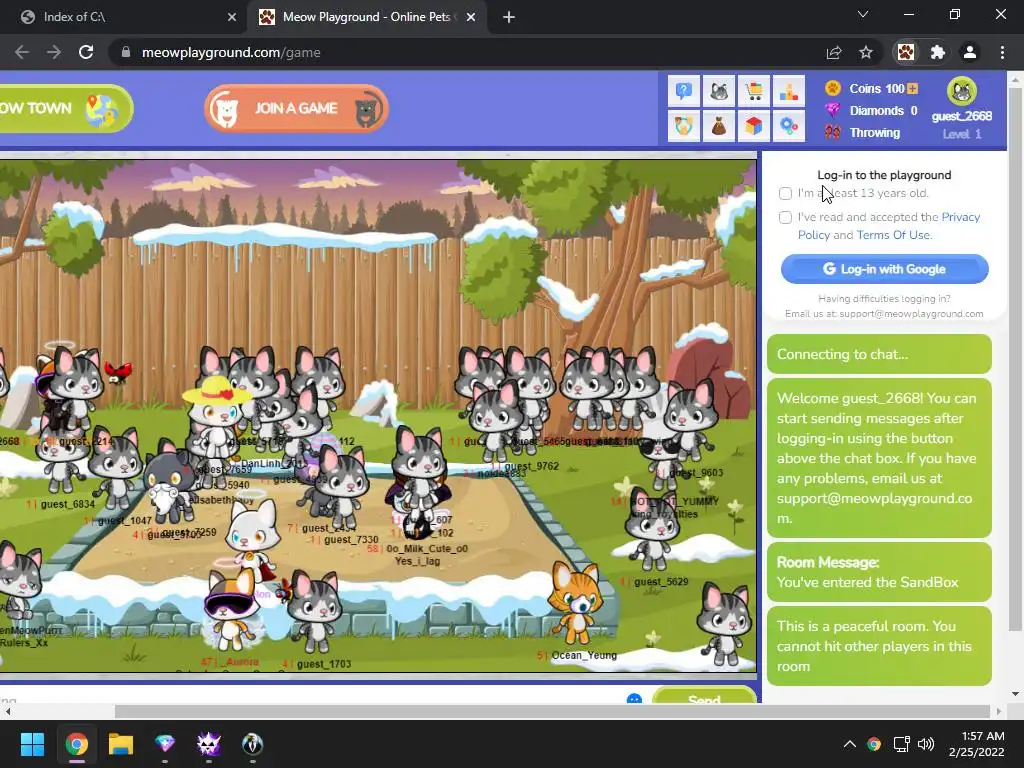Close the Index of C:\ tab
This screenshot has width=1024, height=768.
(x=232, y=17)
